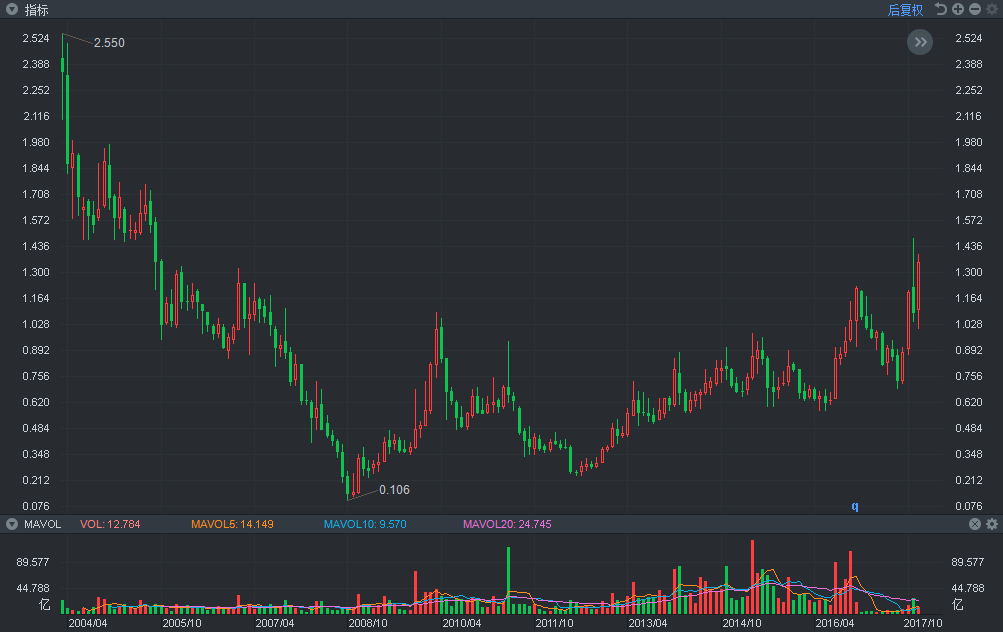The image size is (1003, 632).
Task: Expand the 指标 dropdown arrow
Action: click(x=12, y=10)
